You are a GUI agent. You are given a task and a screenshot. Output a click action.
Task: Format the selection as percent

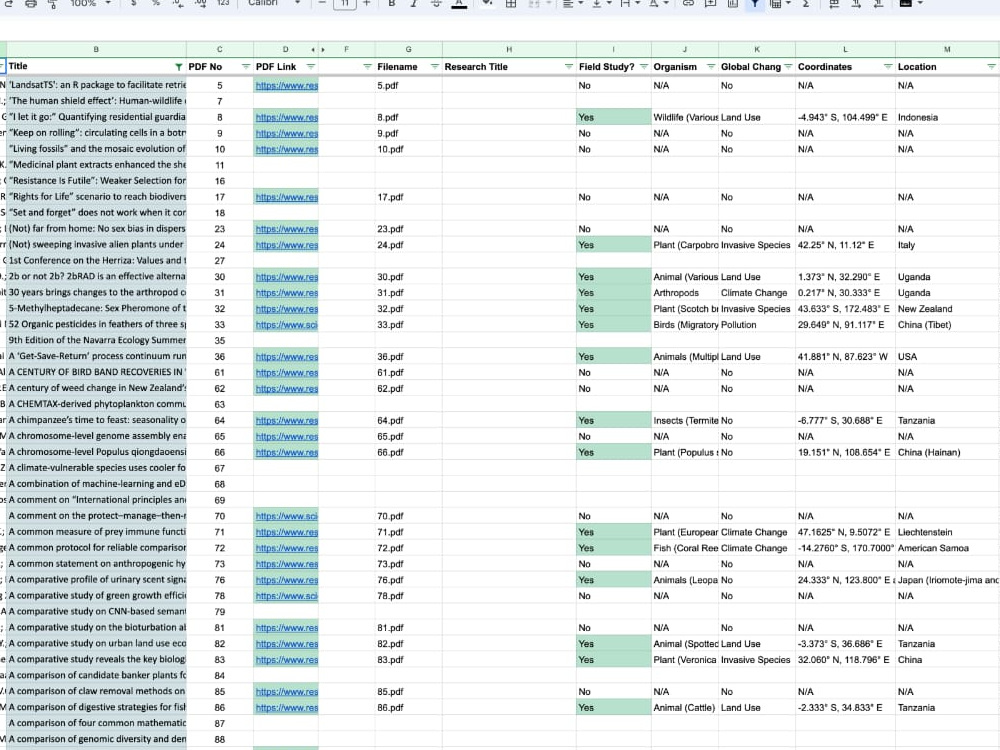(156, 4)
